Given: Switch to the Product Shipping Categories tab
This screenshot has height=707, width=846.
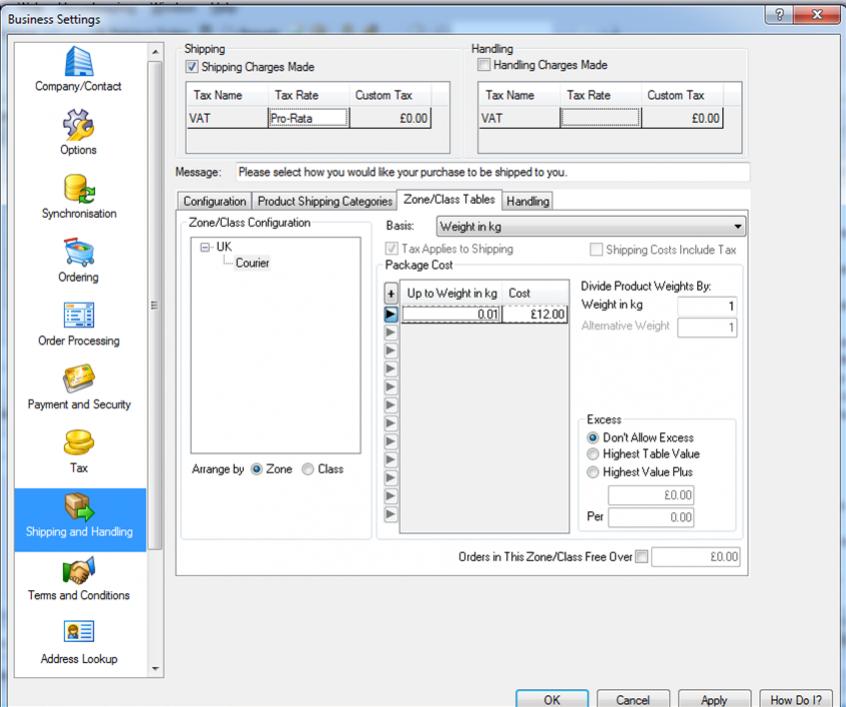Looking at the screenshot, I should (324, 201).
